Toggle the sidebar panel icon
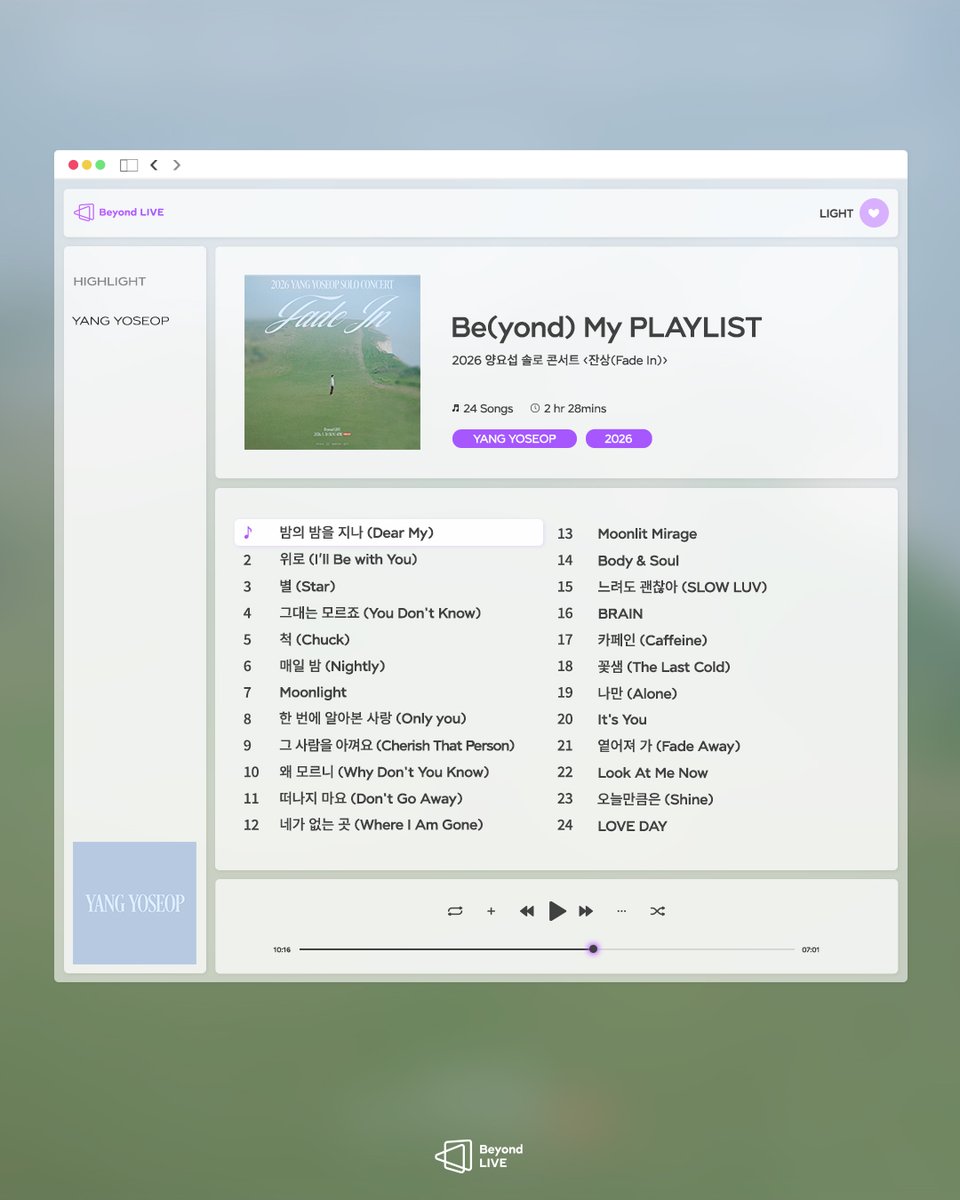This screenshot has width=960, height=1200. click(128, 165)
